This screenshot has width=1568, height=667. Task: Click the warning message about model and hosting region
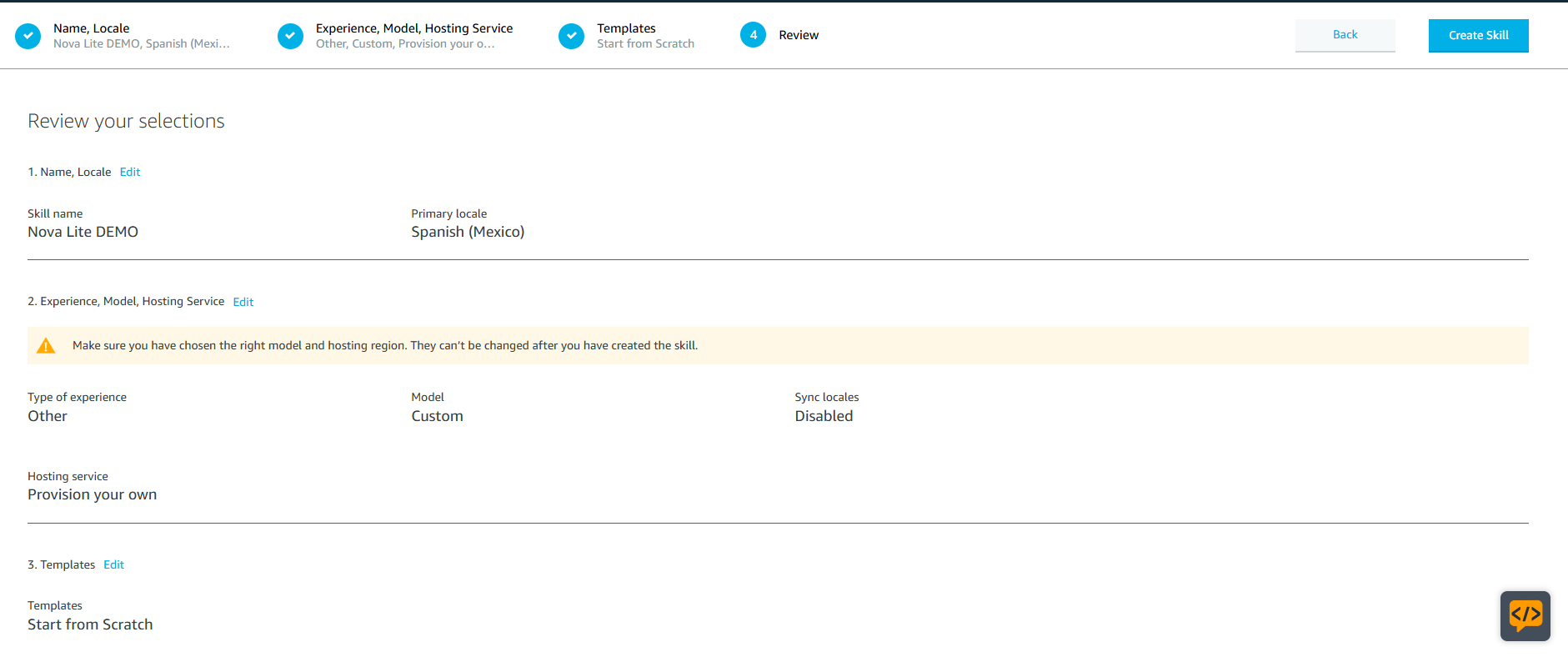[384, 345]
